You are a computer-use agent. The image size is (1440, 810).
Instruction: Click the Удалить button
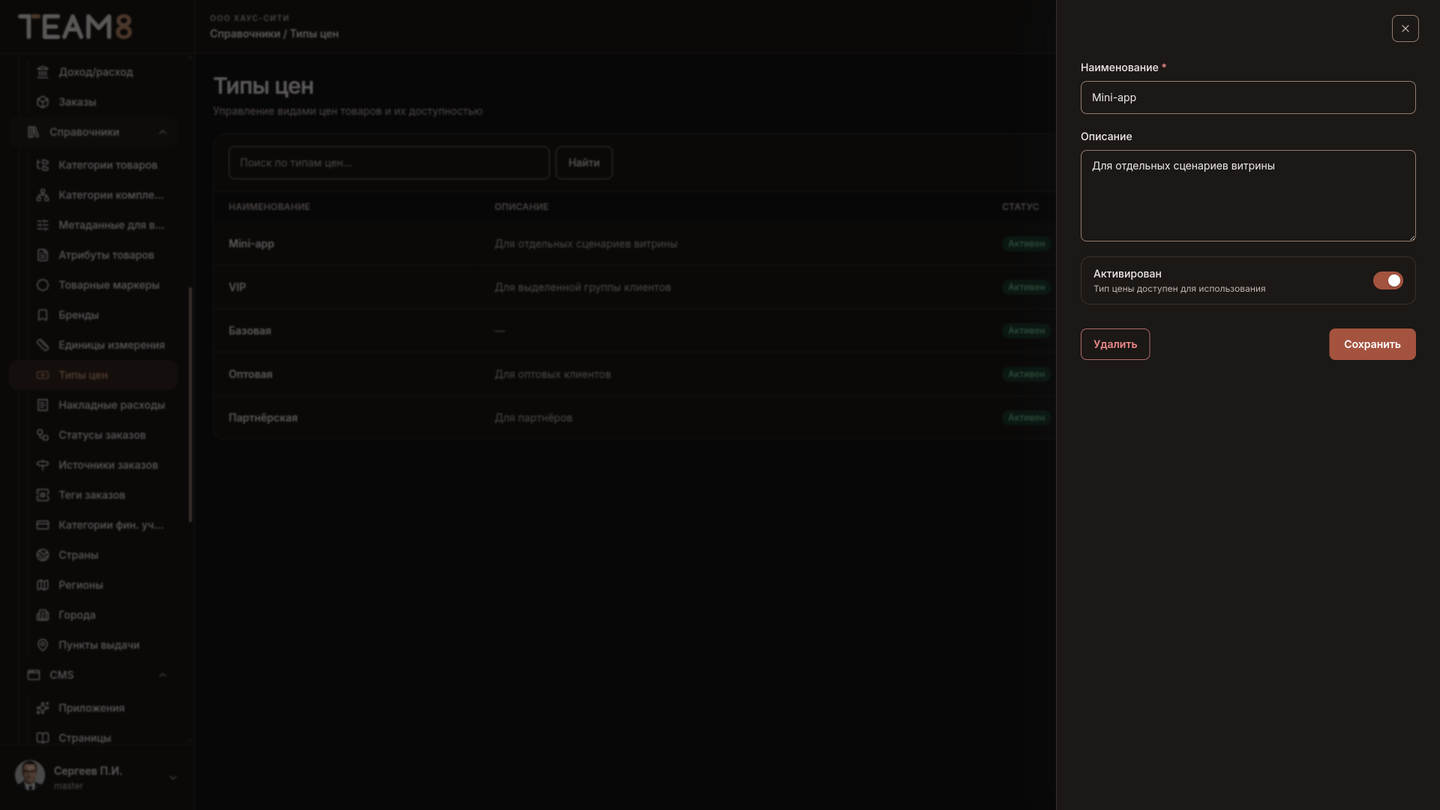click(1115, 344)
